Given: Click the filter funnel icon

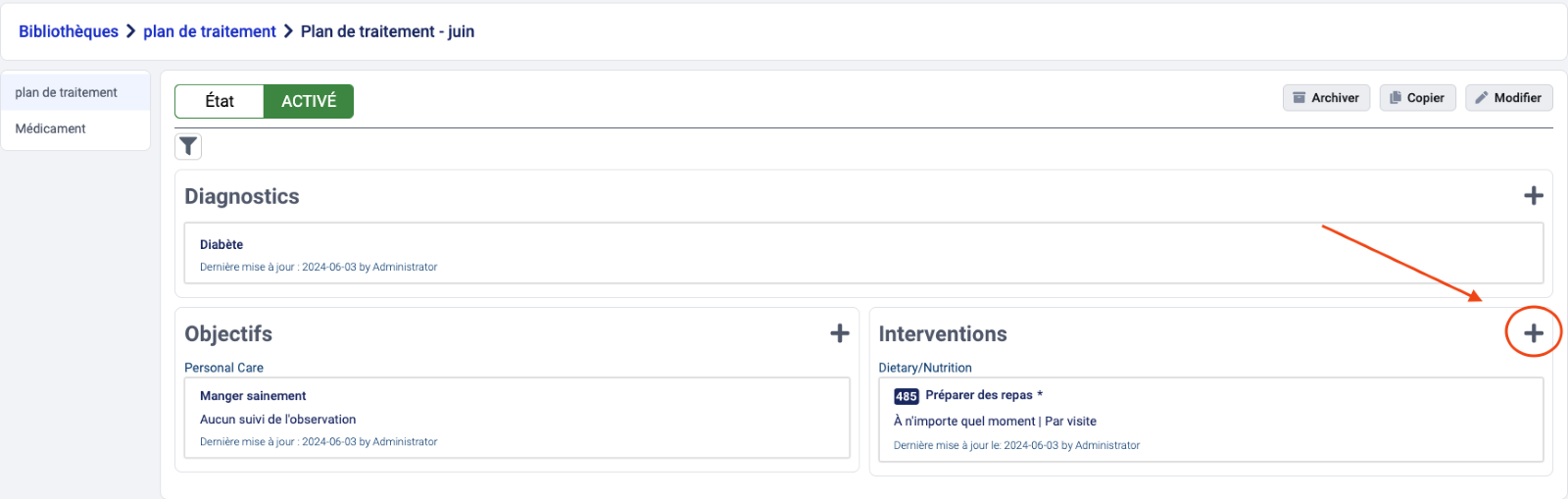Looking at the screenshot, I should click(x=188, y=147).
